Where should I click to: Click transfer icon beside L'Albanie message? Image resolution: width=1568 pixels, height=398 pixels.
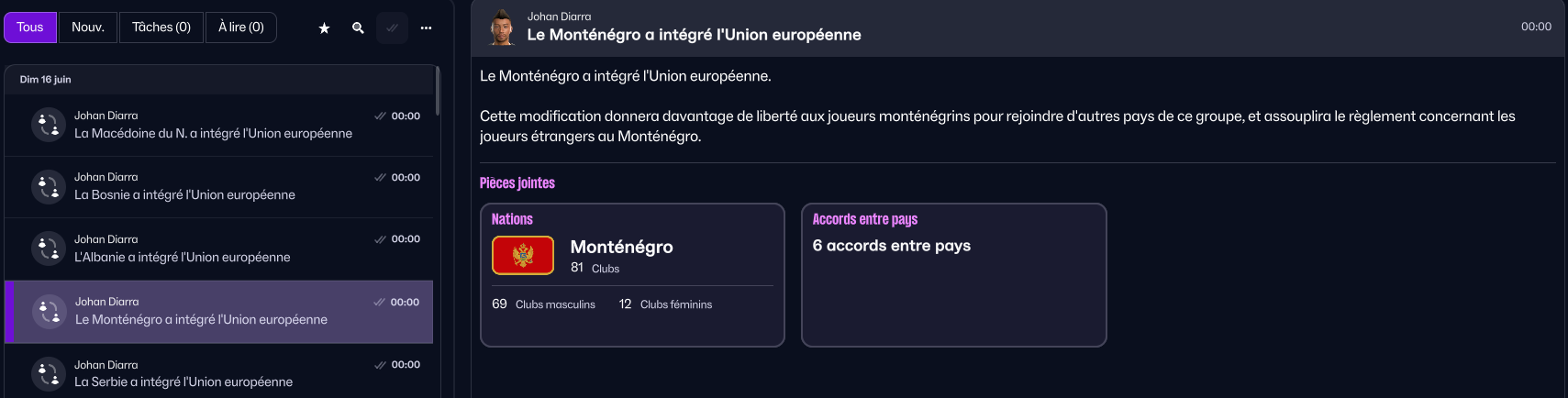(48, 249)
